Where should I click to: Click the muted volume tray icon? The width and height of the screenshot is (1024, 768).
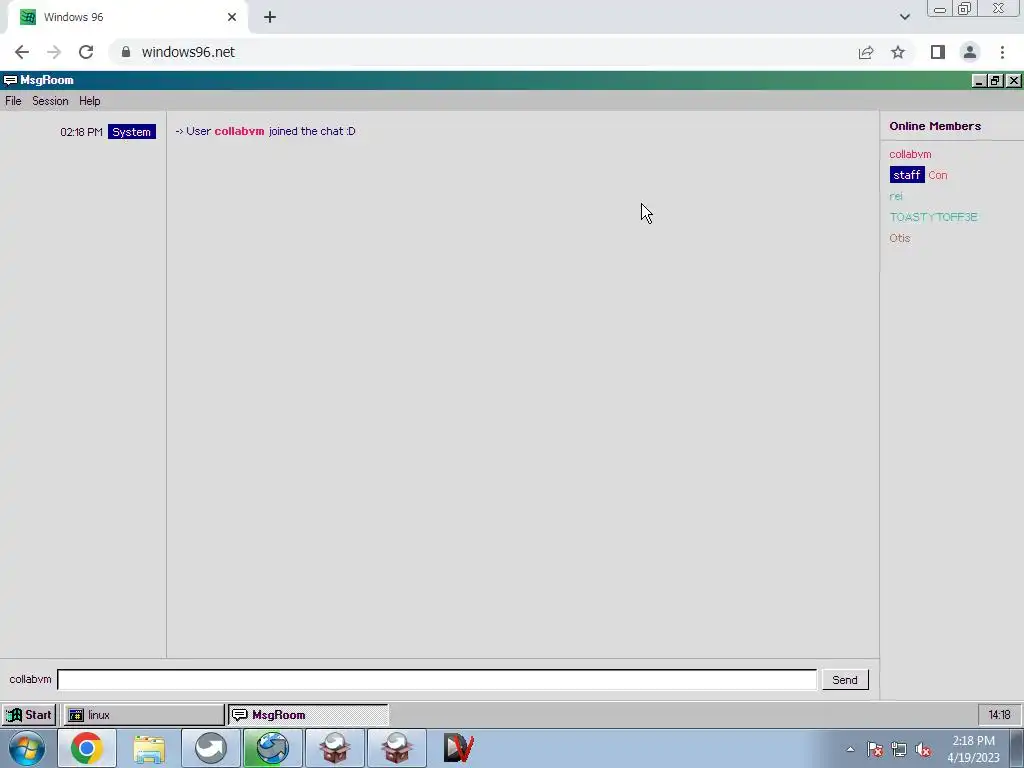point(923,750)
